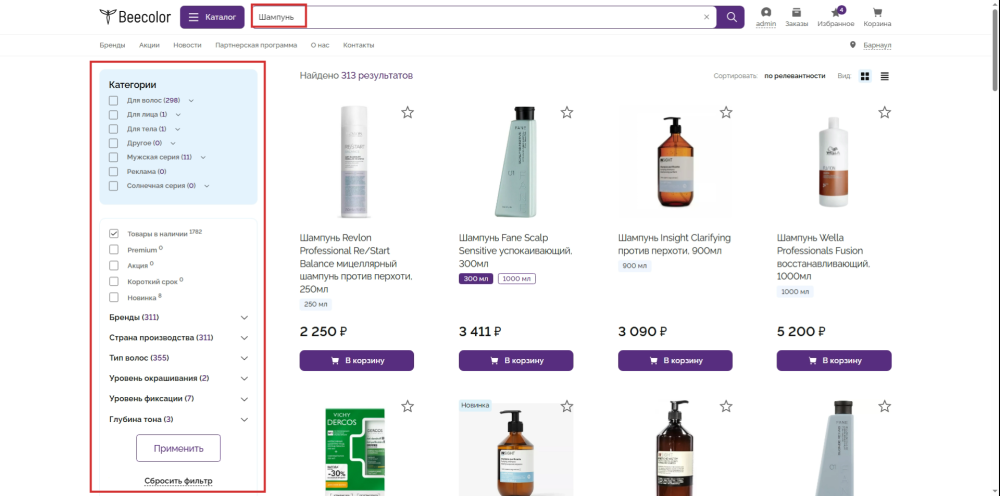
Task: Go to the 'Акции' menu item
Action: tap(149, 45)
